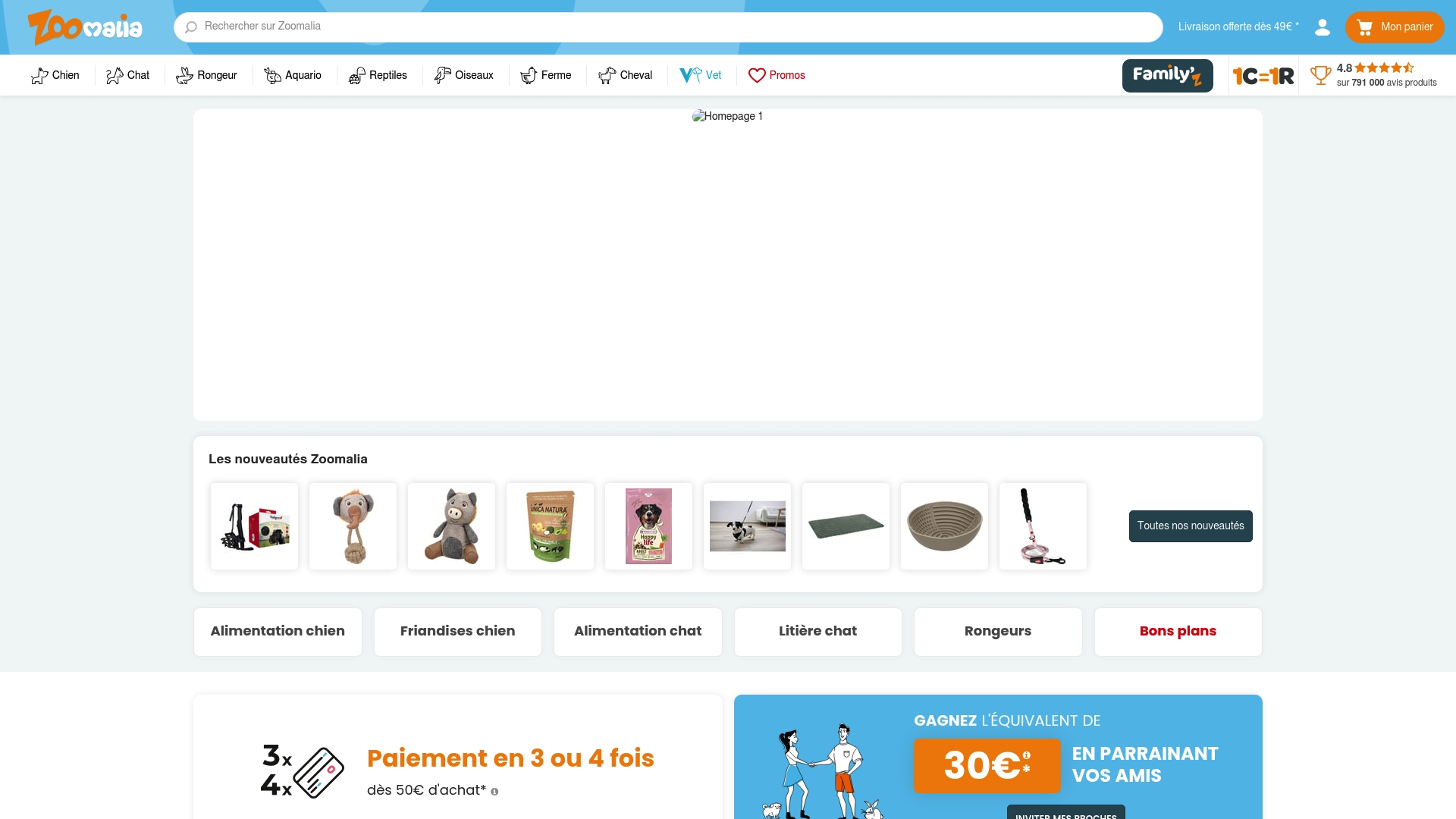Open the user account icon
This screenshot has width=1456, height=819.
coord(1322,27)
